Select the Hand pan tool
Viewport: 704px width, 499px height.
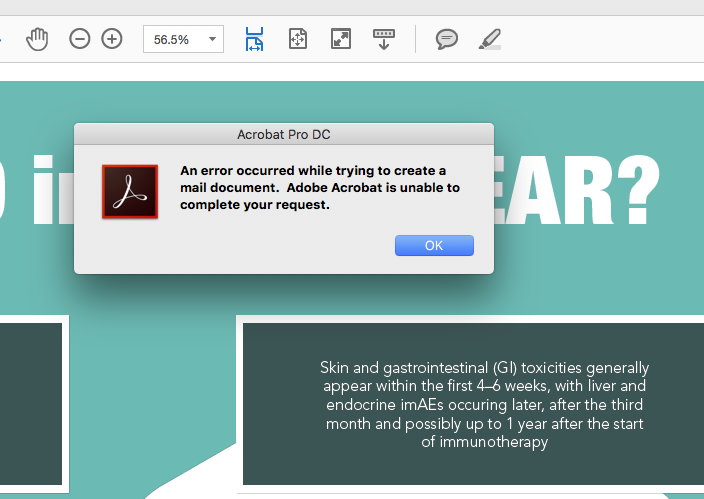coord(37,39)
